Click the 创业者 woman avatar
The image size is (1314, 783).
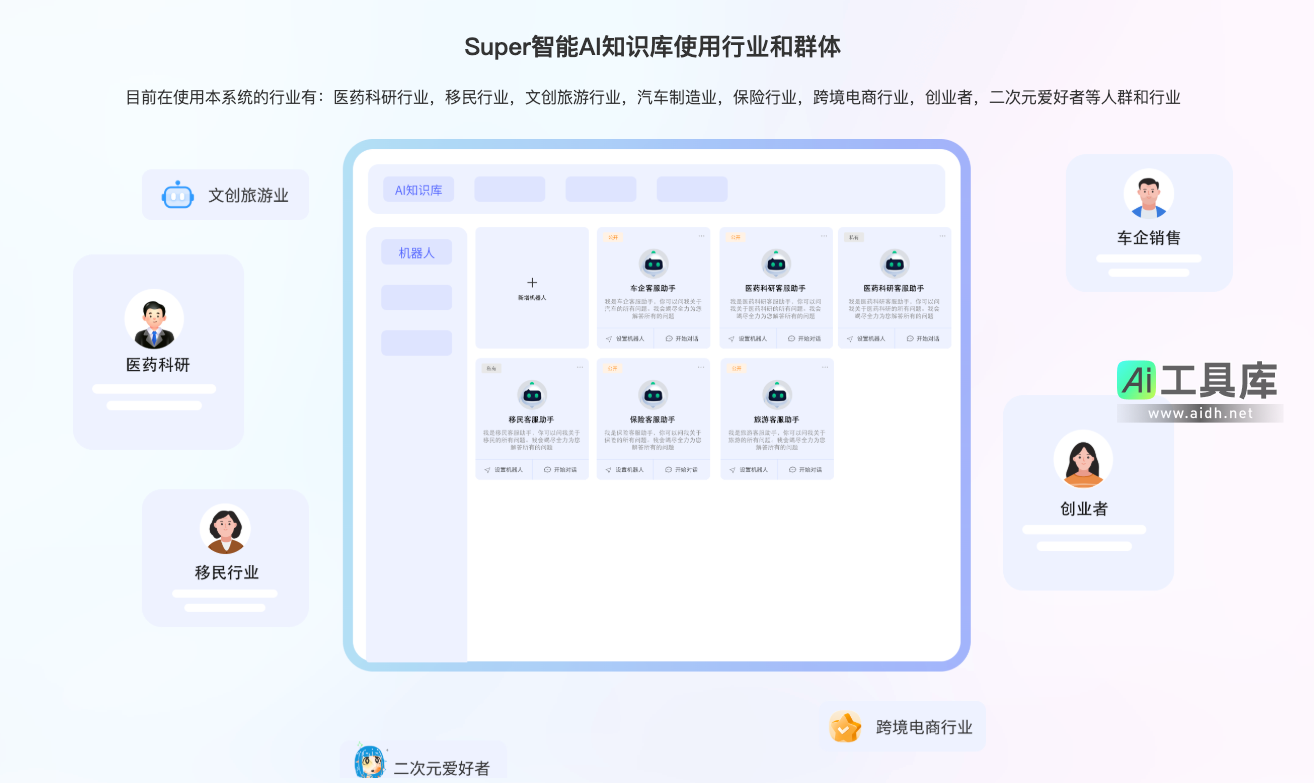[x=1083, y=460]
